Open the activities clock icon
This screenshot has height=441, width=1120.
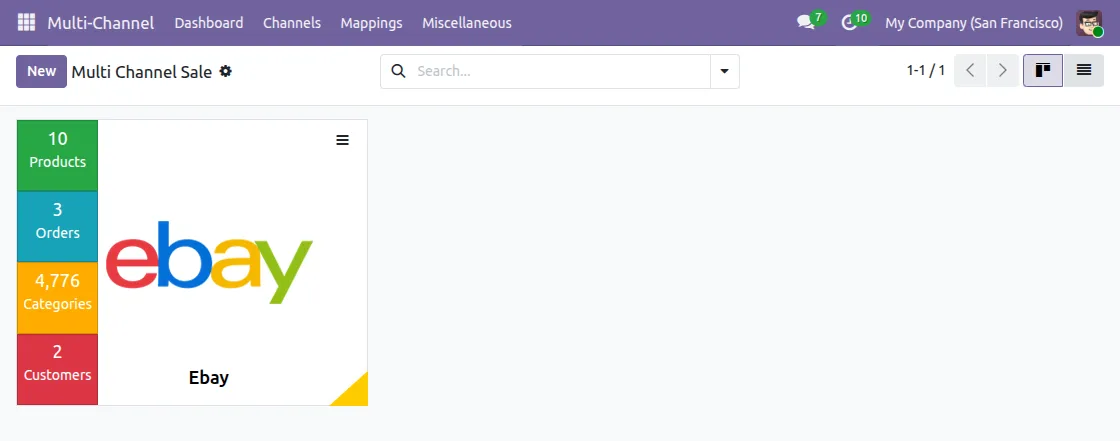pos(850,22)
